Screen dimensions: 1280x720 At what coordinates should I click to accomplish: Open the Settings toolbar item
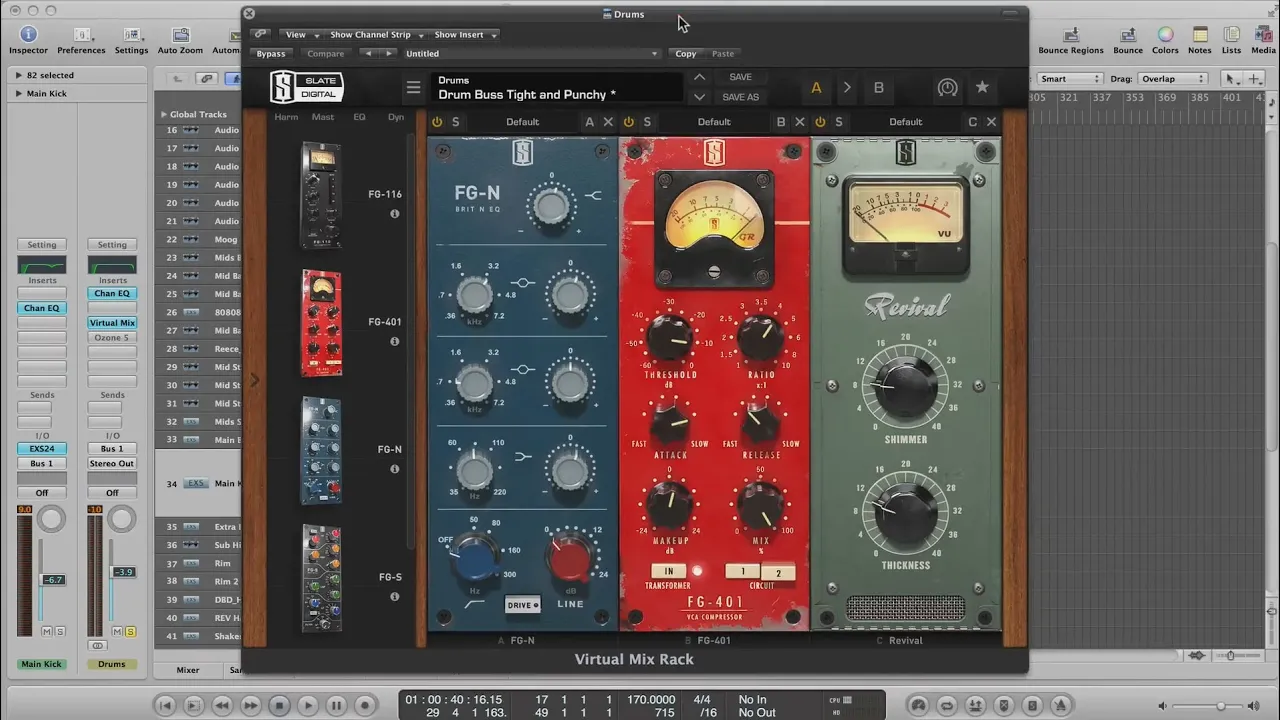(131, 40)
